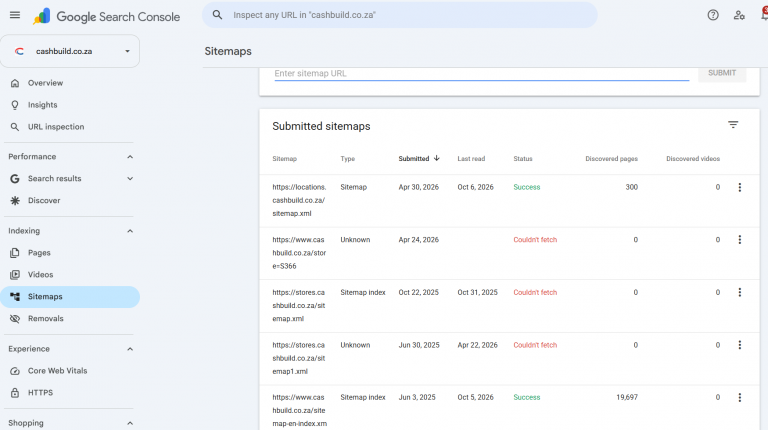Click the URL inspection magnifier icon

pyautogui.click(x=15, y=127)
